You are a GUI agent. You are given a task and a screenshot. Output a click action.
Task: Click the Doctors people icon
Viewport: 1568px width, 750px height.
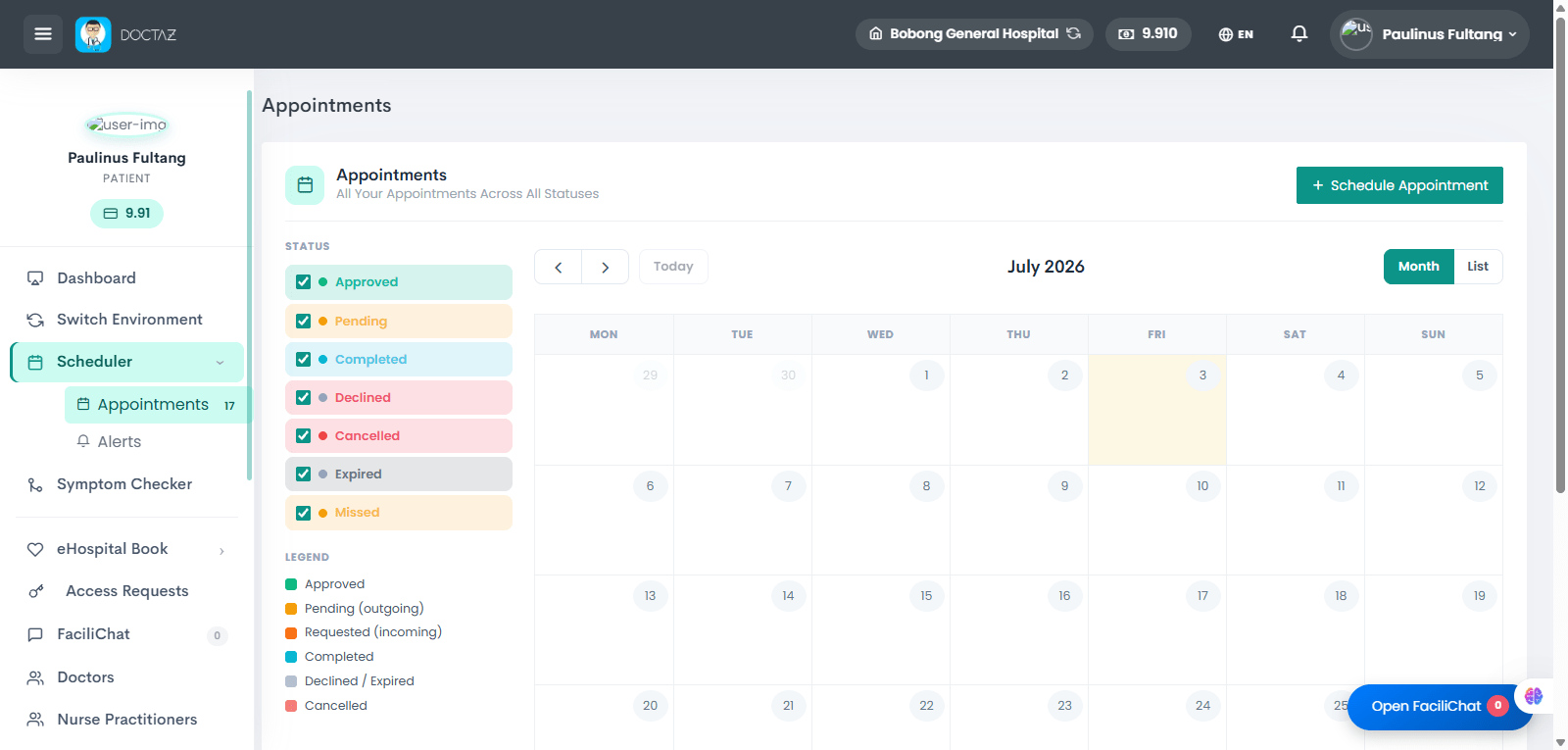(35, 677)
